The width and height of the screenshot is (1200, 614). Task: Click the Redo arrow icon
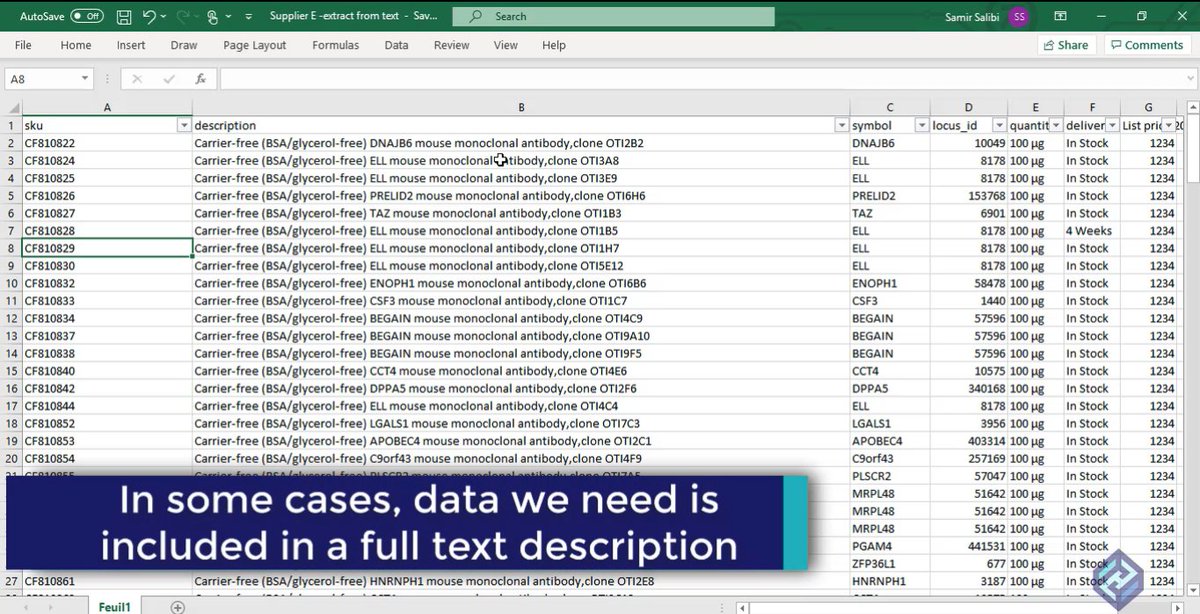pyautogui.click(x=183, y=17)
